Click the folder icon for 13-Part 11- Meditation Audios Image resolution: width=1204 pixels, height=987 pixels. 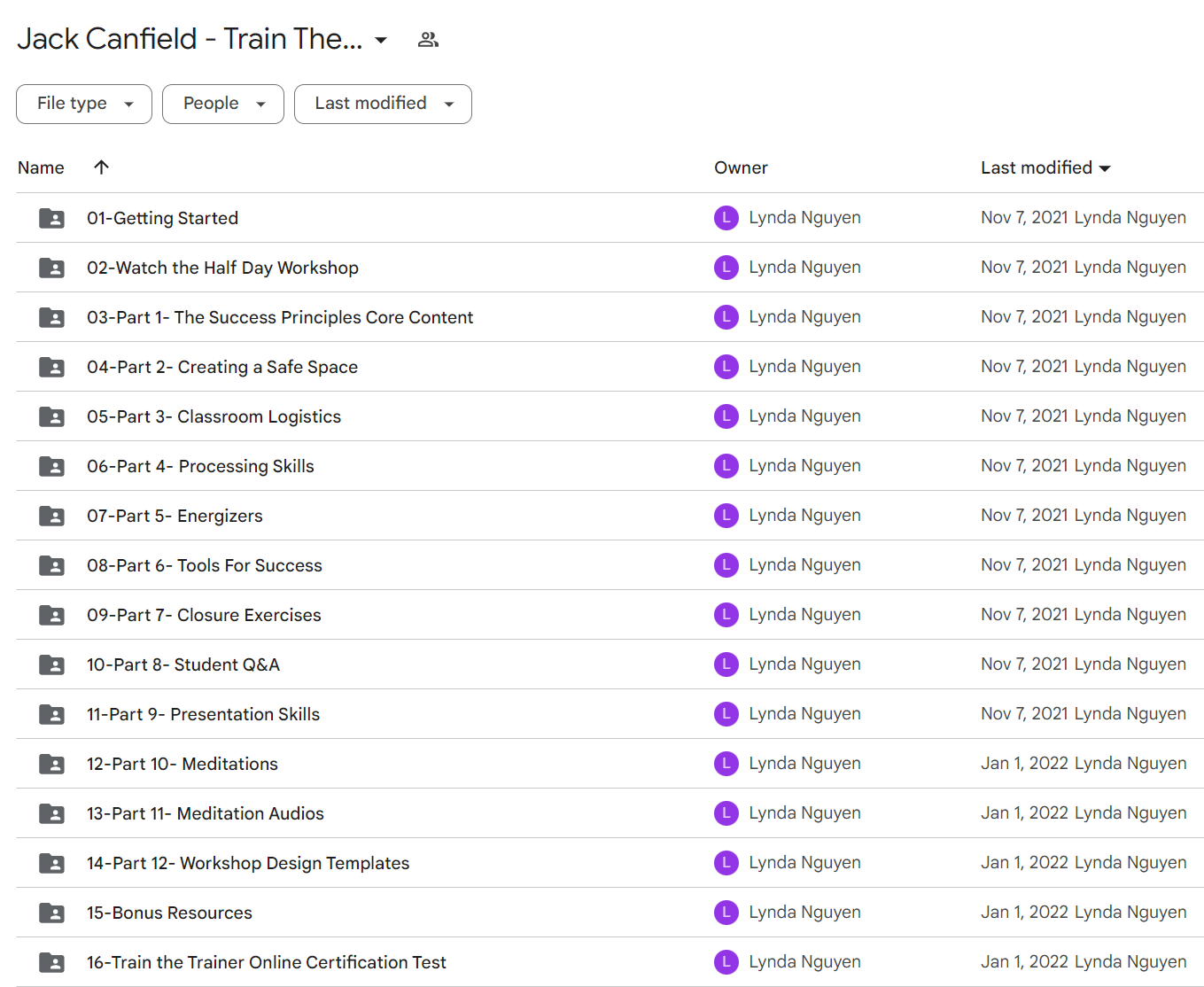[x=51, y=813]
